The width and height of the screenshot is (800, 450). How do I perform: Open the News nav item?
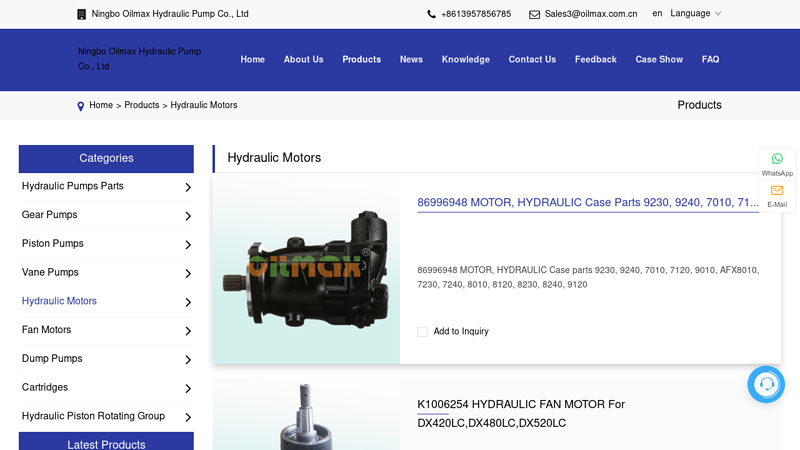coord(411,60)
